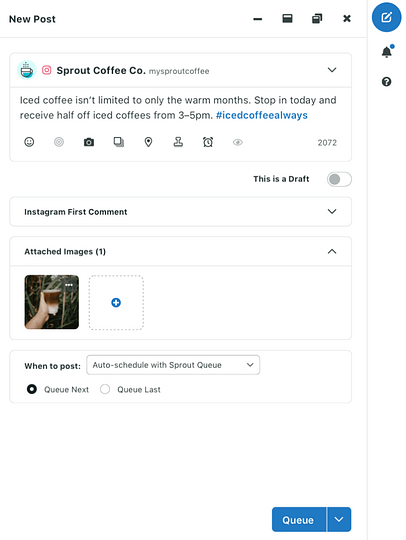Click the #icedcoffeealways hashtag
This screenshot has height=540, width=406.
point(262,115)
